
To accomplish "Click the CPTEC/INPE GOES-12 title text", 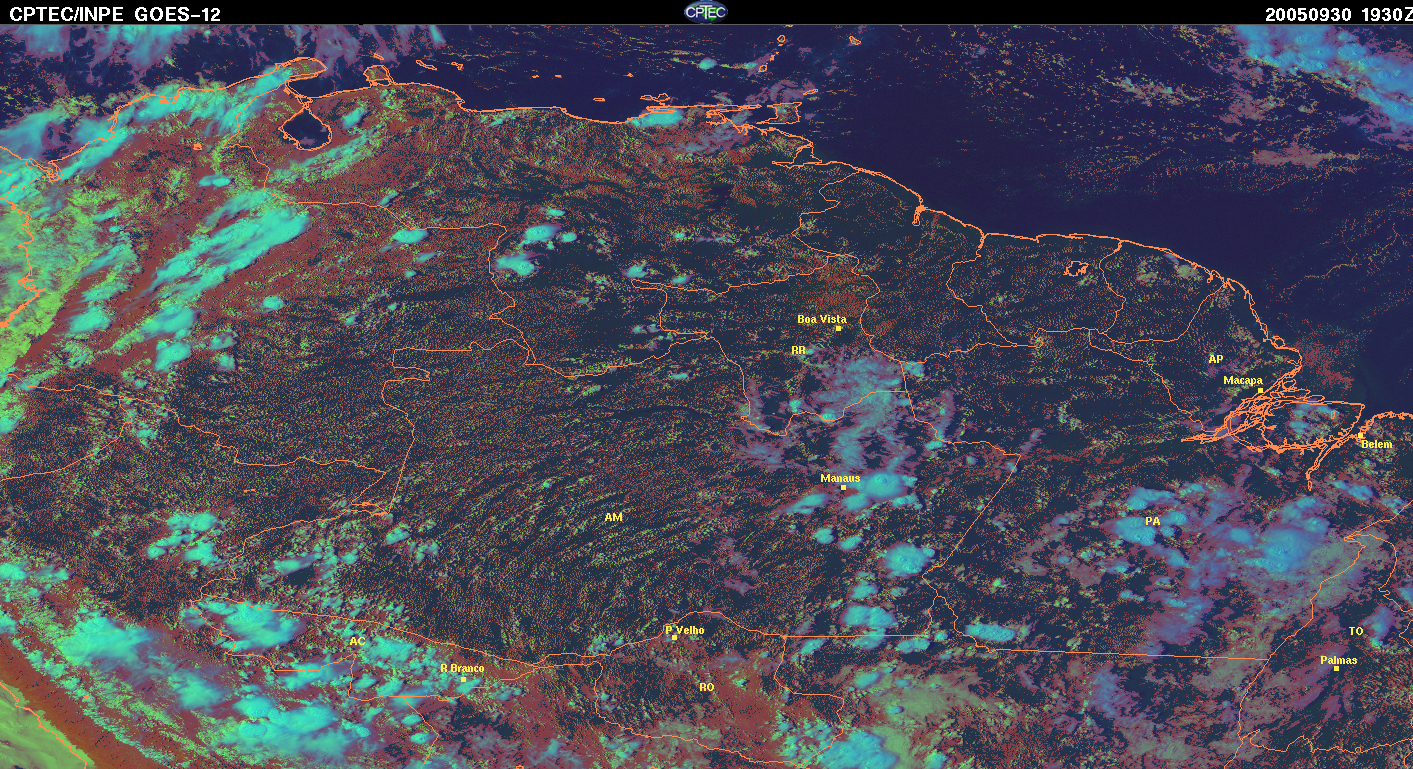I will [115, 14].
